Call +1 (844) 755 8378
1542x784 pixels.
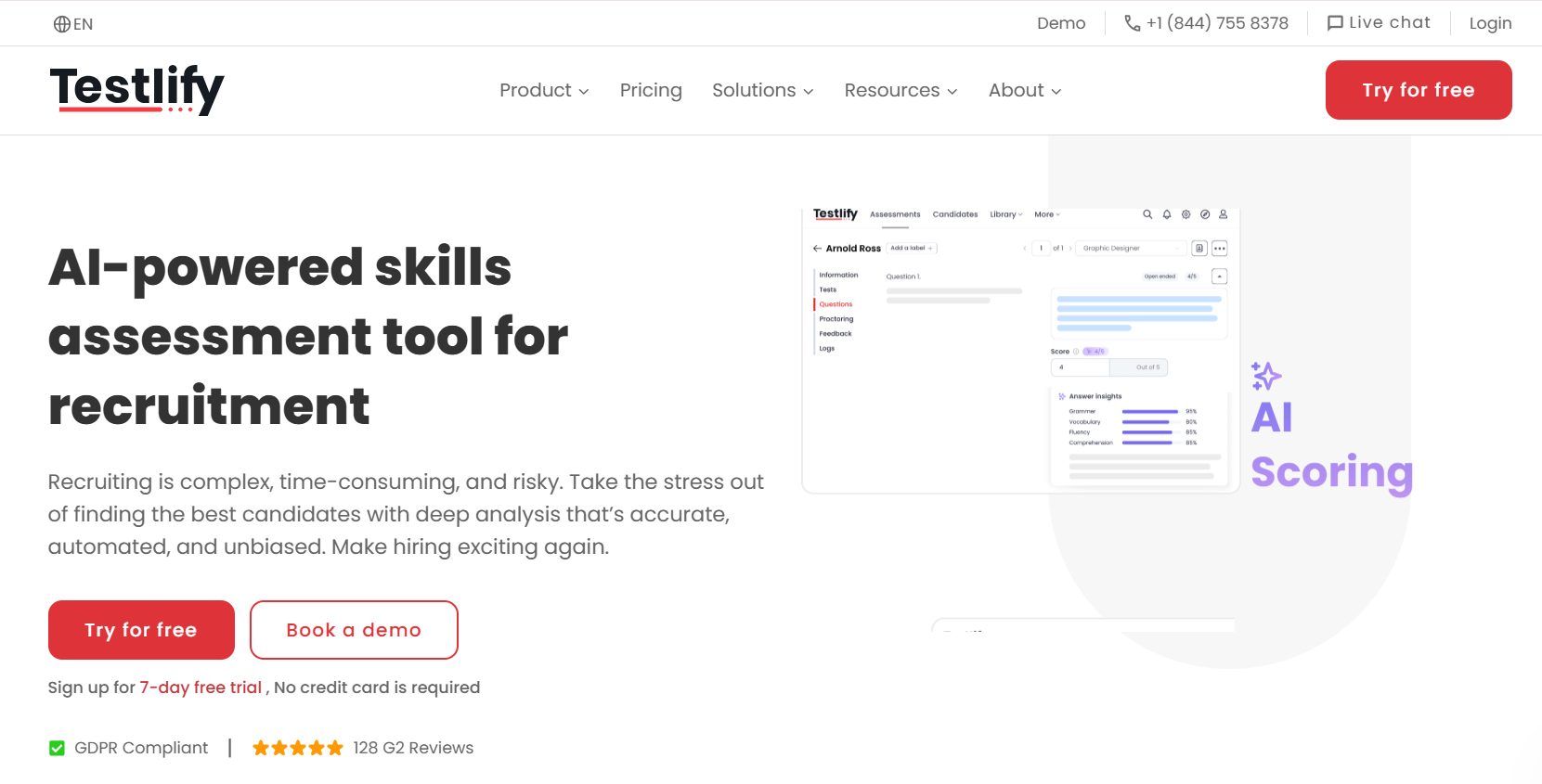(x=1217, y=23)
